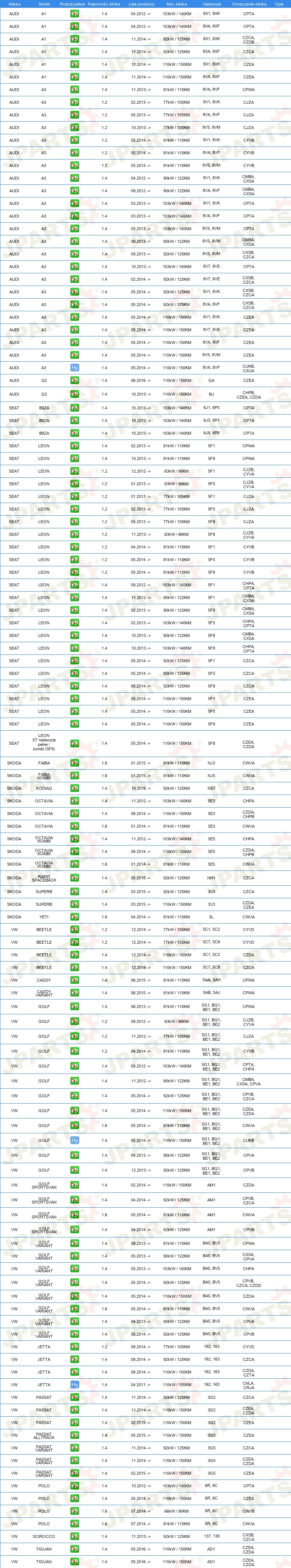The image size is (291, 1568).
Task: Click body code 8U in Q3 row
Action: pos(211,395)
